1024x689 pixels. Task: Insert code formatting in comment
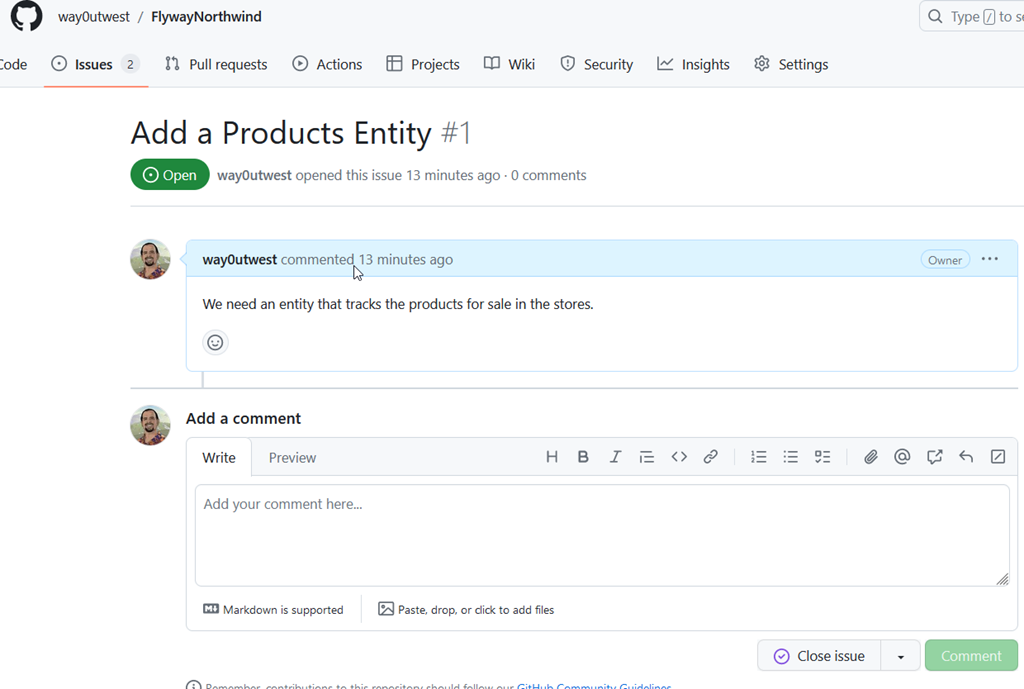pos(679,457)
